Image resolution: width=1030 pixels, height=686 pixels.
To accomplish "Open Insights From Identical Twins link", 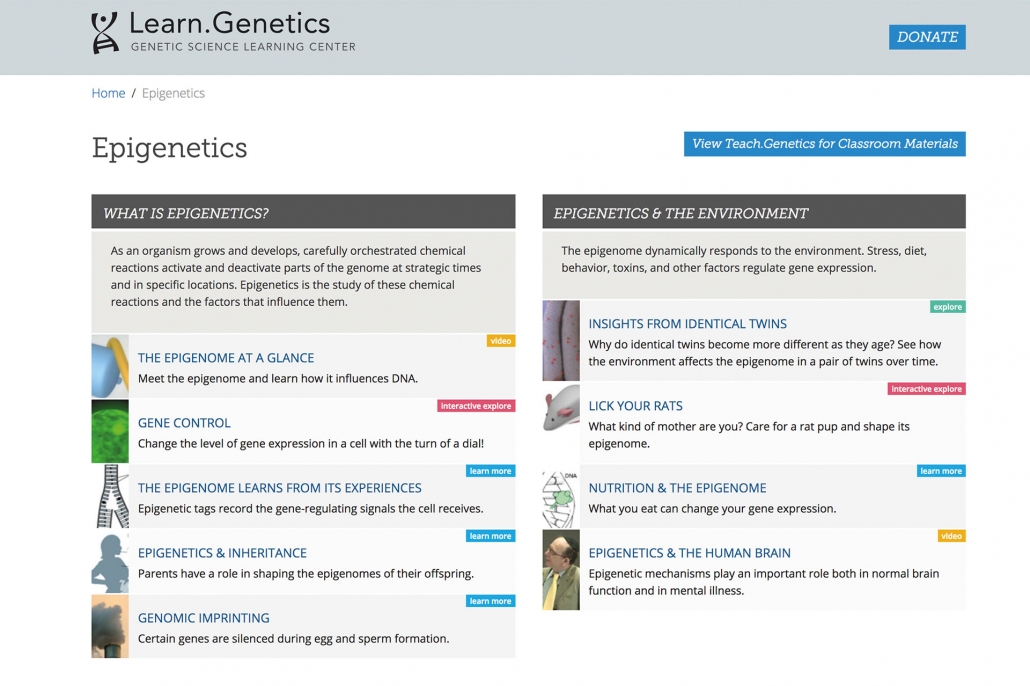I will coord(687,324).
